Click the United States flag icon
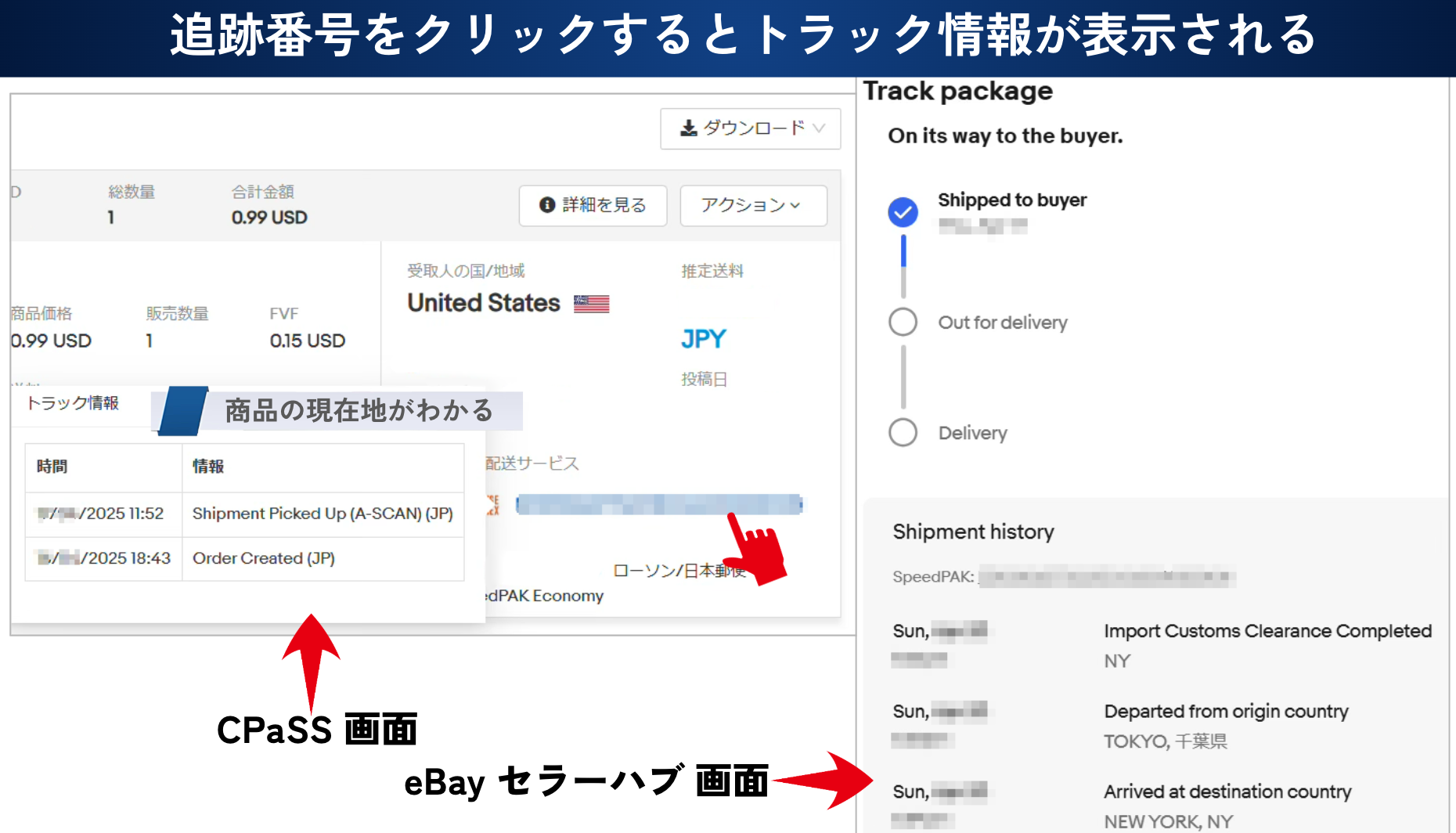1456x833 pixels. [x=591, y=304]
